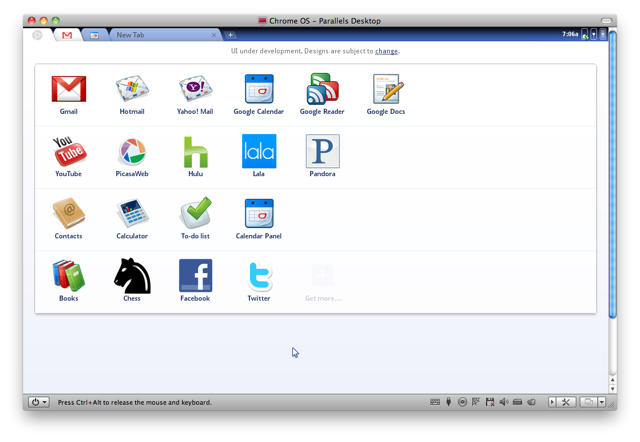Open the Contacts app
The image size is (640, 442).
tap(69, 213)
